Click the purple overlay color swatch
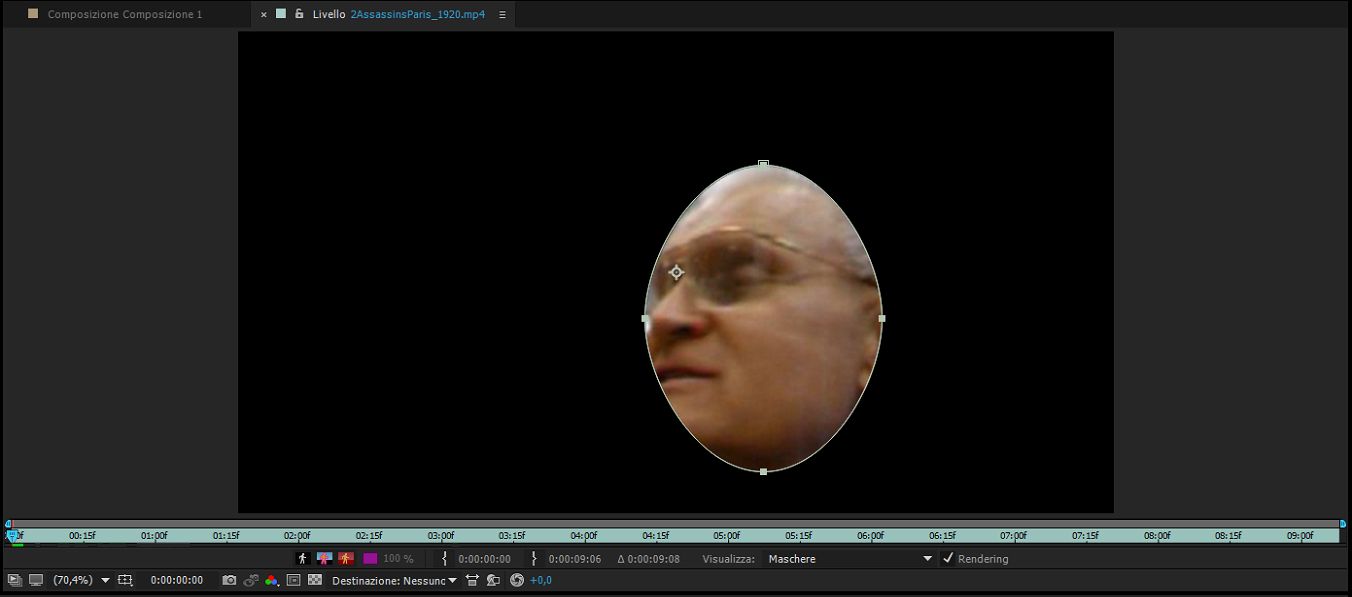Screen dimensions: 1352x597 [x=370, y=559]
